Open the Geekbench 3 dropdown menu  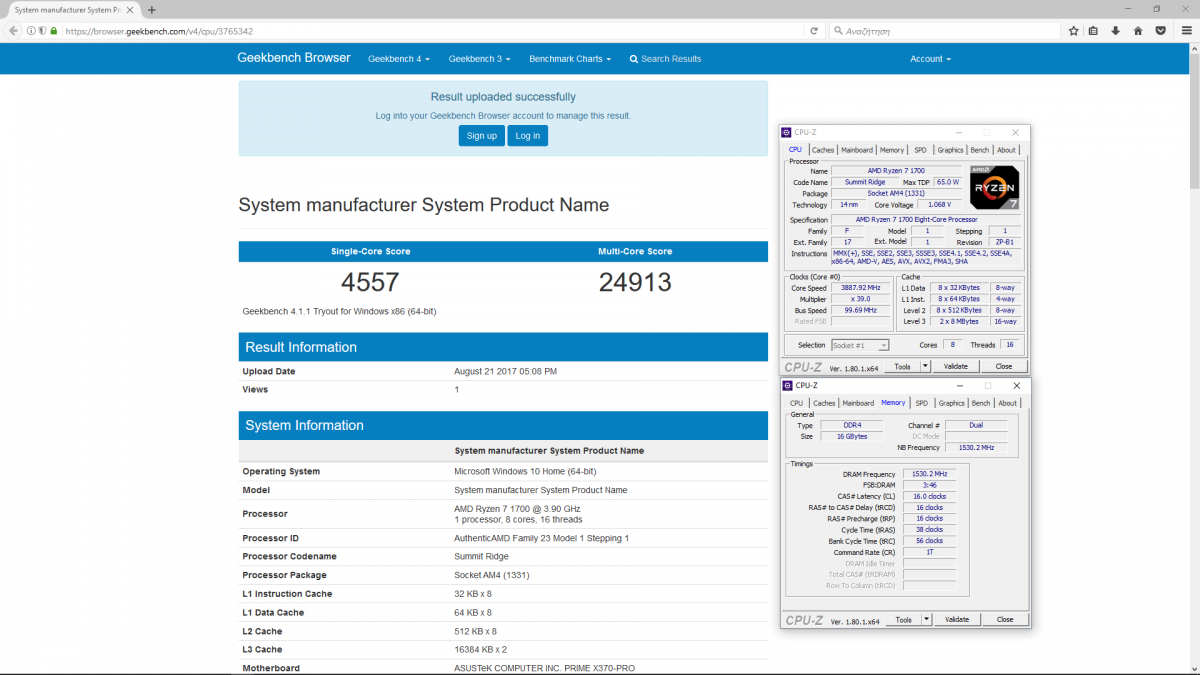[479, 59]
